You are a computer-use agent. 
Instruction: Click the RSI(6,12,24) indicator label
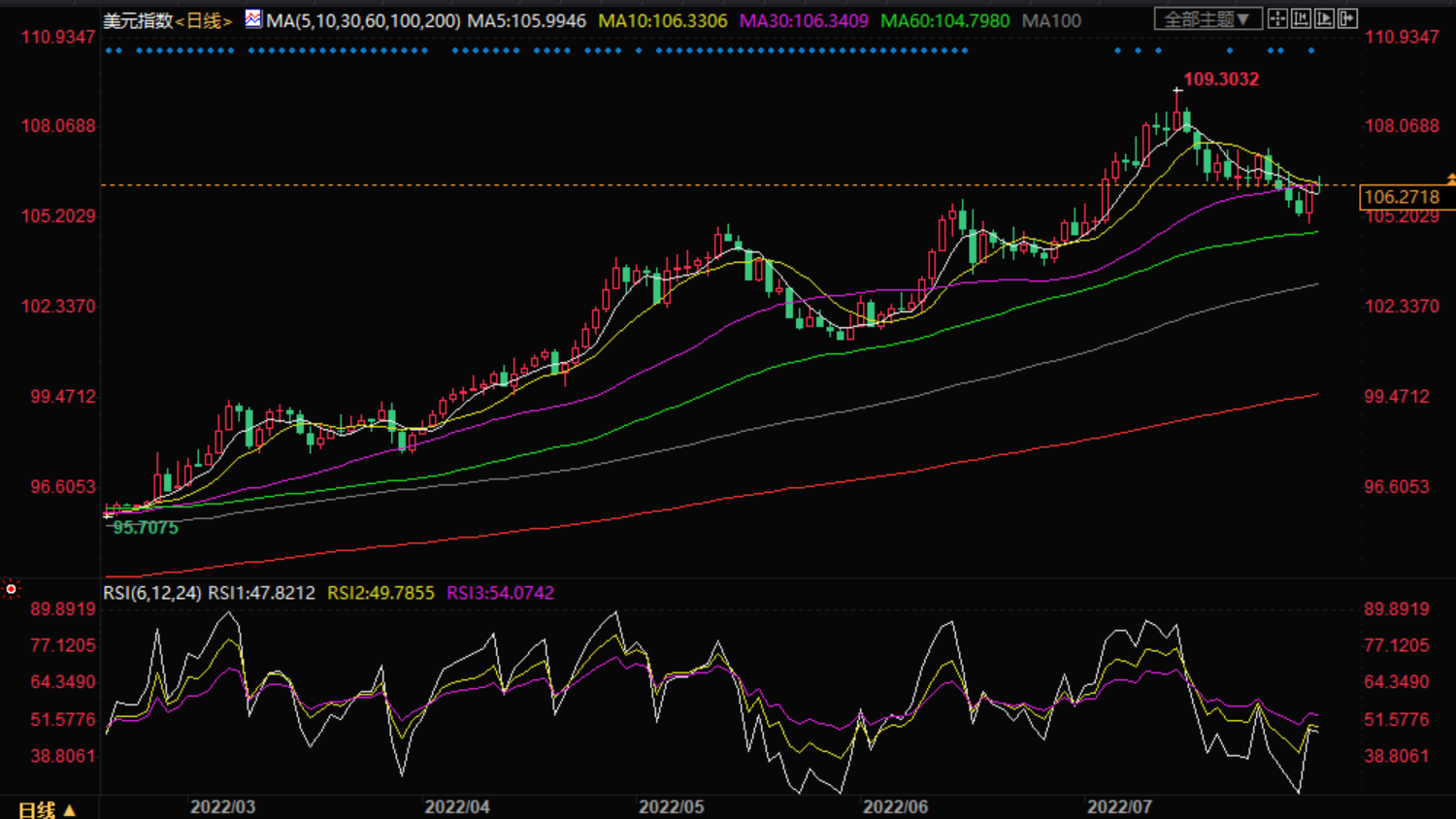[x=152, y=593]
